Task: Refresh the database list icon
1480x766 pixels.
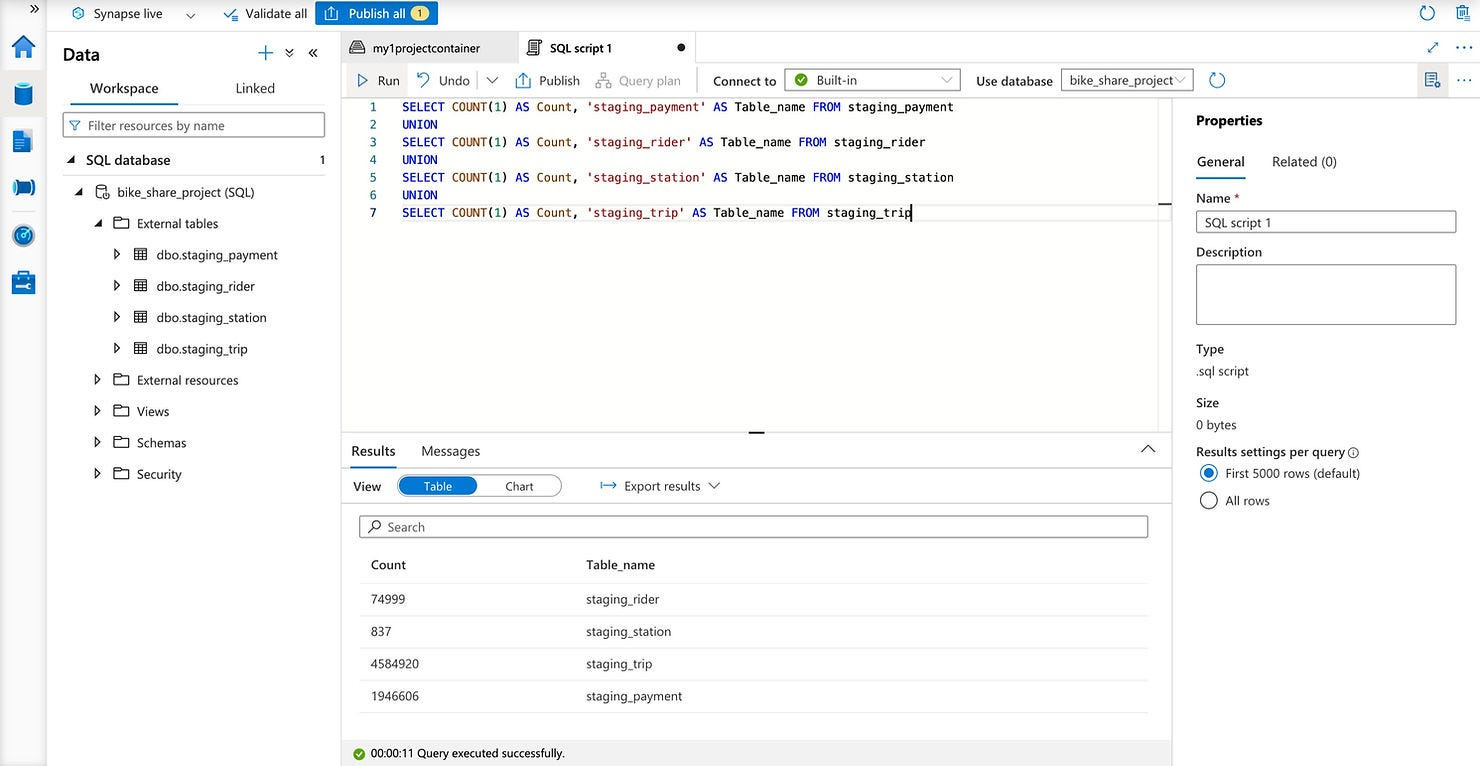Action: tap(1217, 80)
